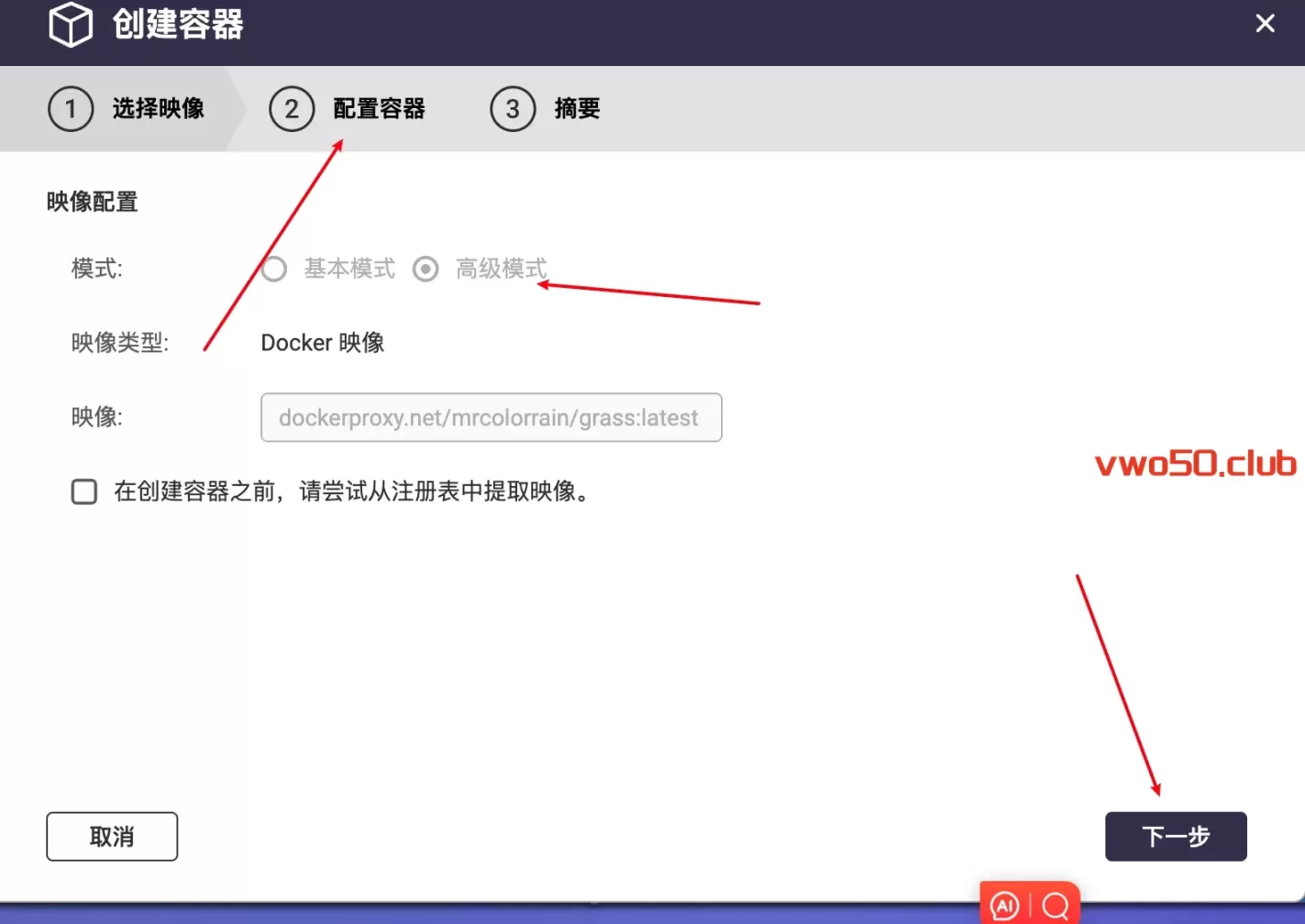Click the 映像 image name input field
This screenshot has width=1305, height=924.
pos(491,418)
